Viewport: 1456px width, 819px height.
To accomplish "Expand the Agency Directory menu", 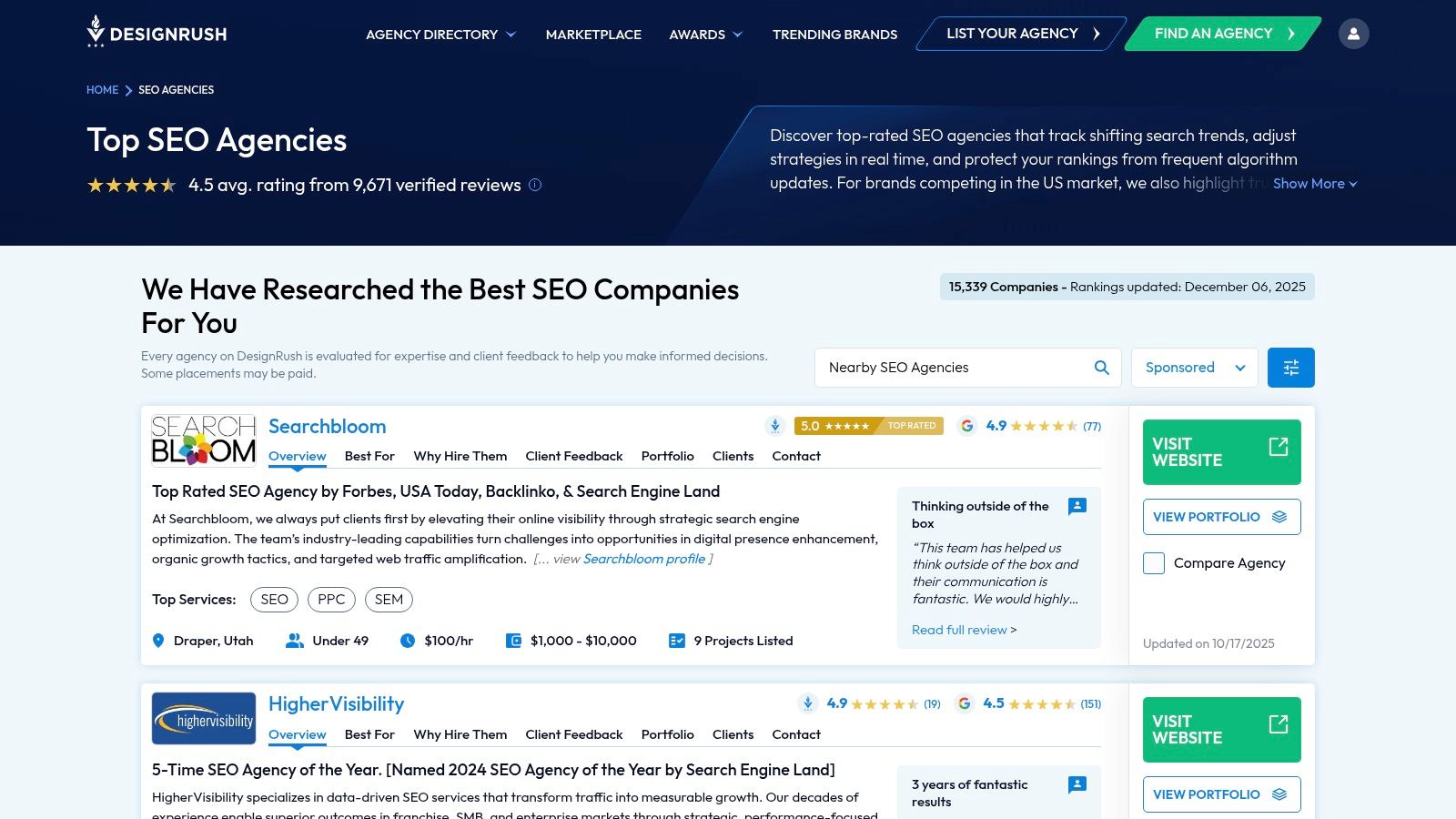I will [x=440, y=35].
